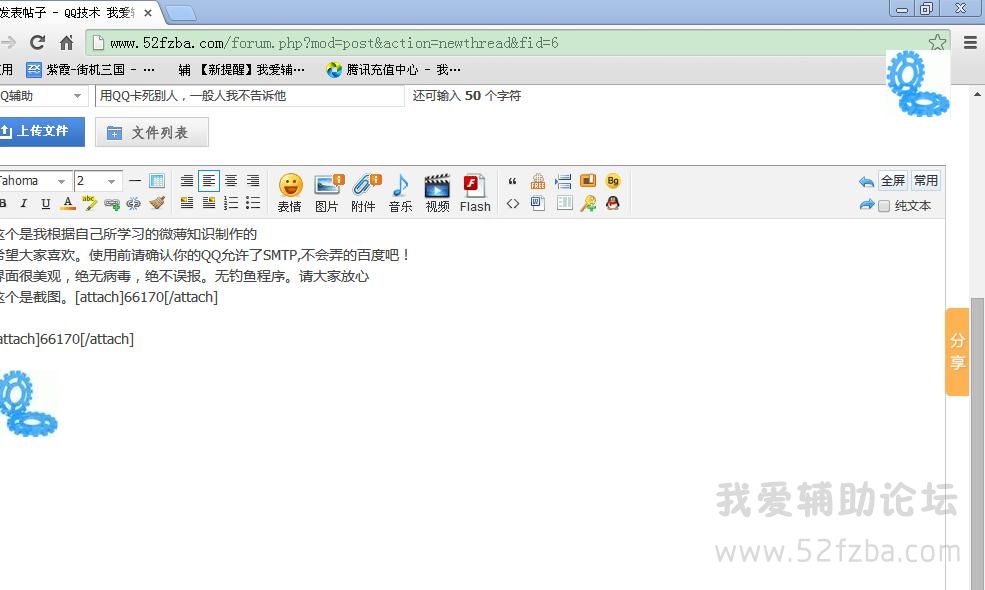
Task: Insert music with 音乐 button
Action: click(400, 193)
